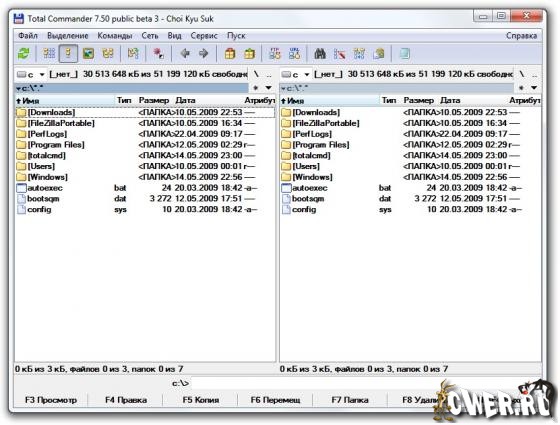Image resolution: width=560 pixels, height=425 pixels.
Task: Go forward with right arrow icon
Action: (x=204, y=54)
